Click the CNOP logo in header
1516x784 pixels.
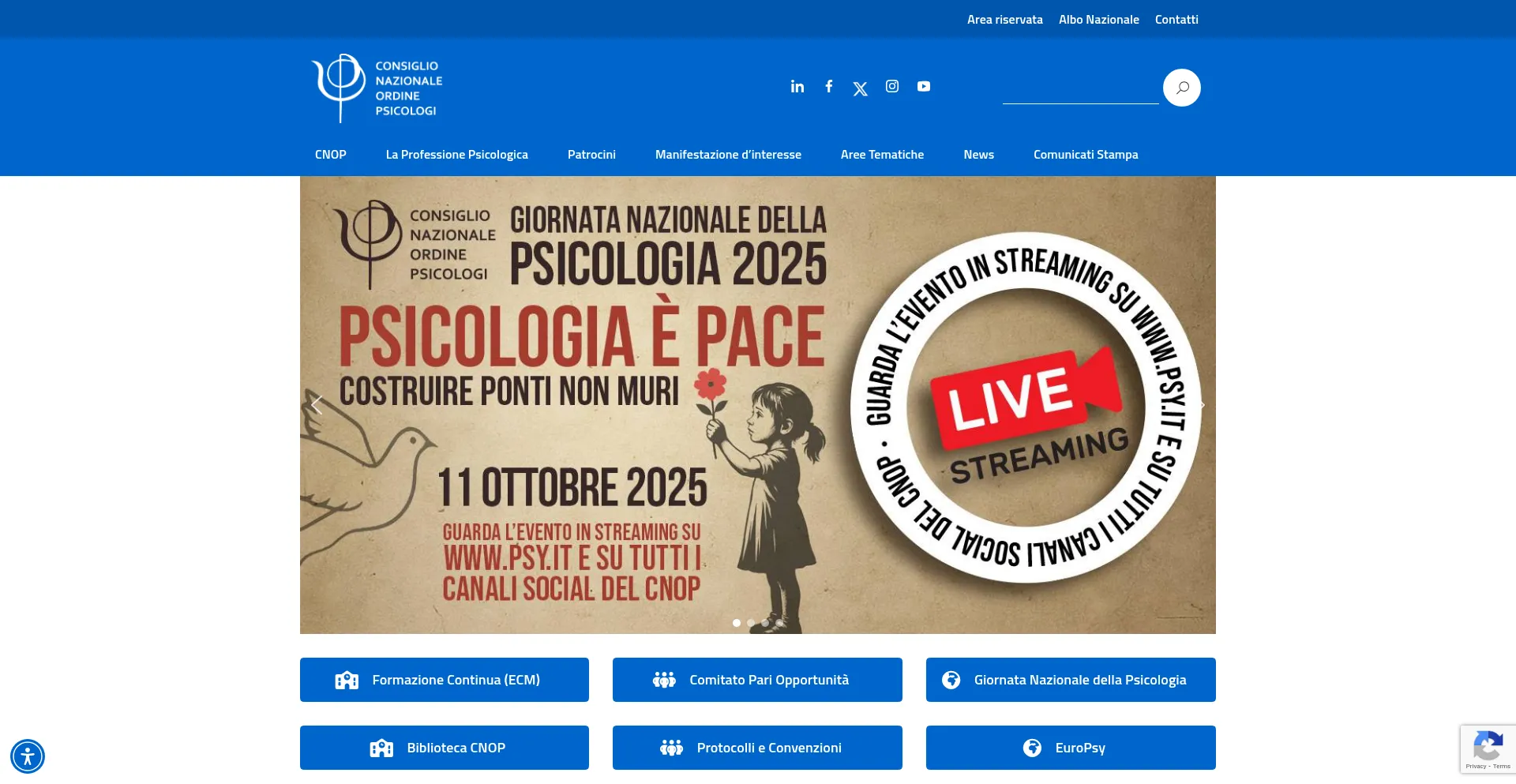click(x=377, y=88)
